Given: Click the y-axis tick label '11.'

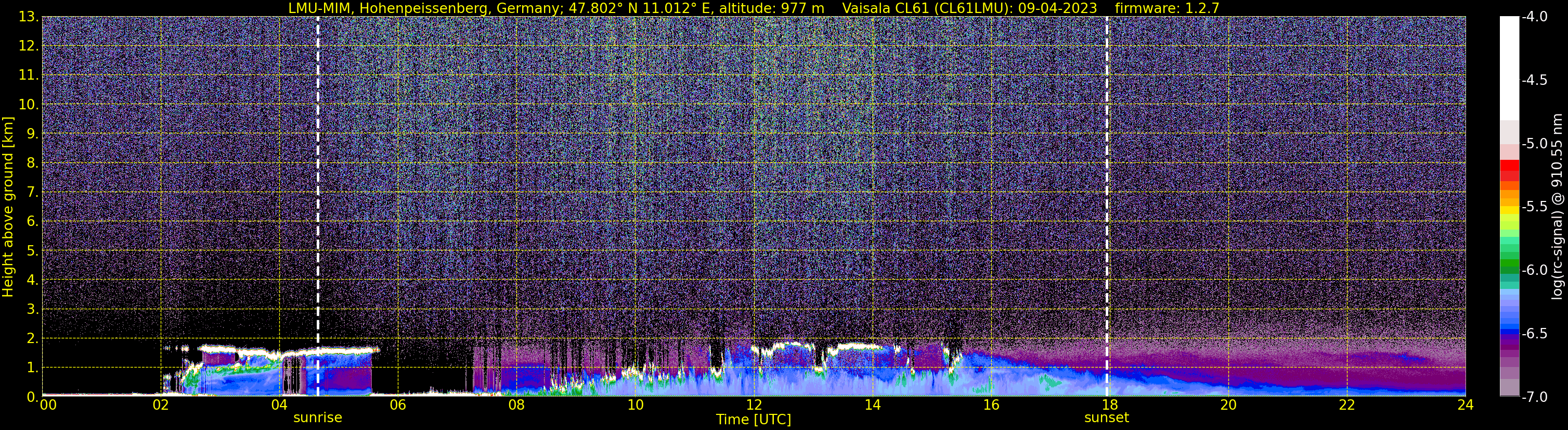Looking at the screenshot, I should [x=29, y=75].
